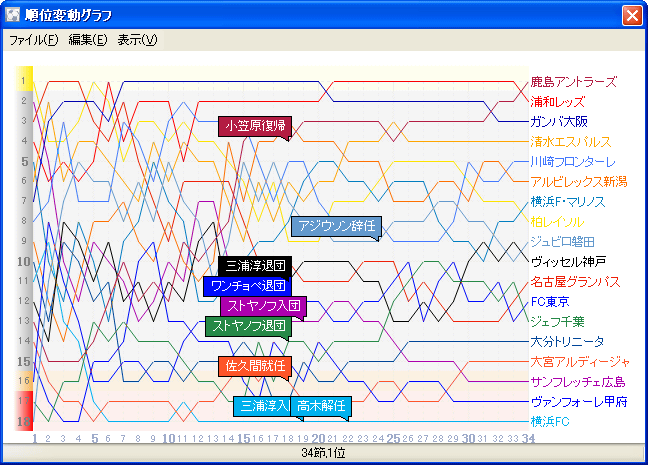
Task: Select the 横浜FC team label
Action: pyautogui.click(x=550, y=422)
